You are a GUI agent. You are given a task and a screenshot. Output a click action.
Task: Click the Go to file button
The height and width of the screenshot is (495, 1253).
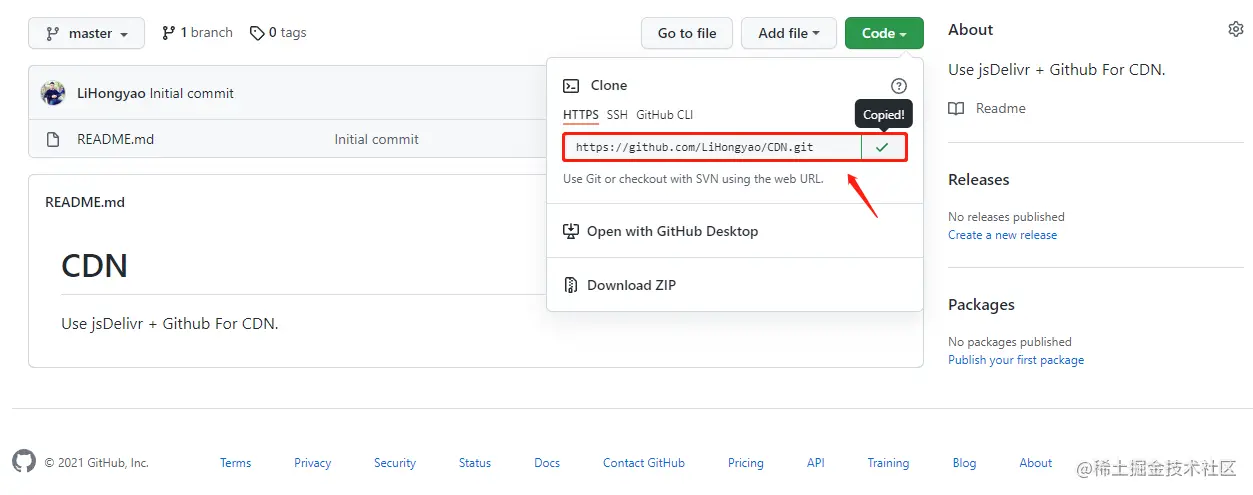click(687, 33)
